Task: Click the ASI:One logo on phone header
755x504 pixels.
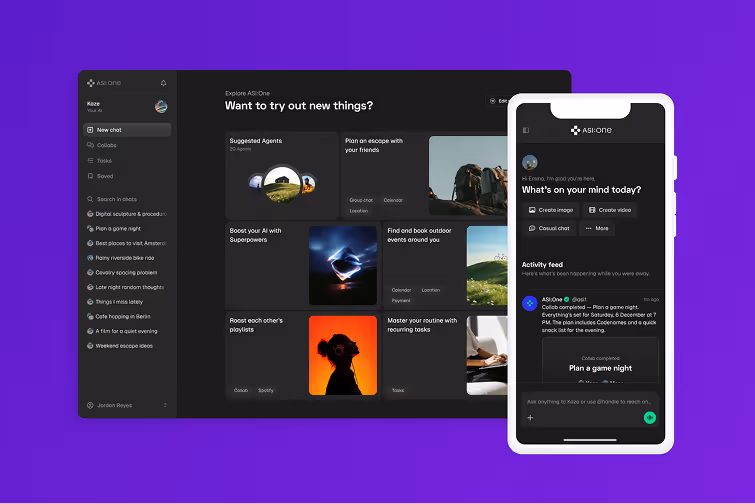Action: click(x=591, y=130)
